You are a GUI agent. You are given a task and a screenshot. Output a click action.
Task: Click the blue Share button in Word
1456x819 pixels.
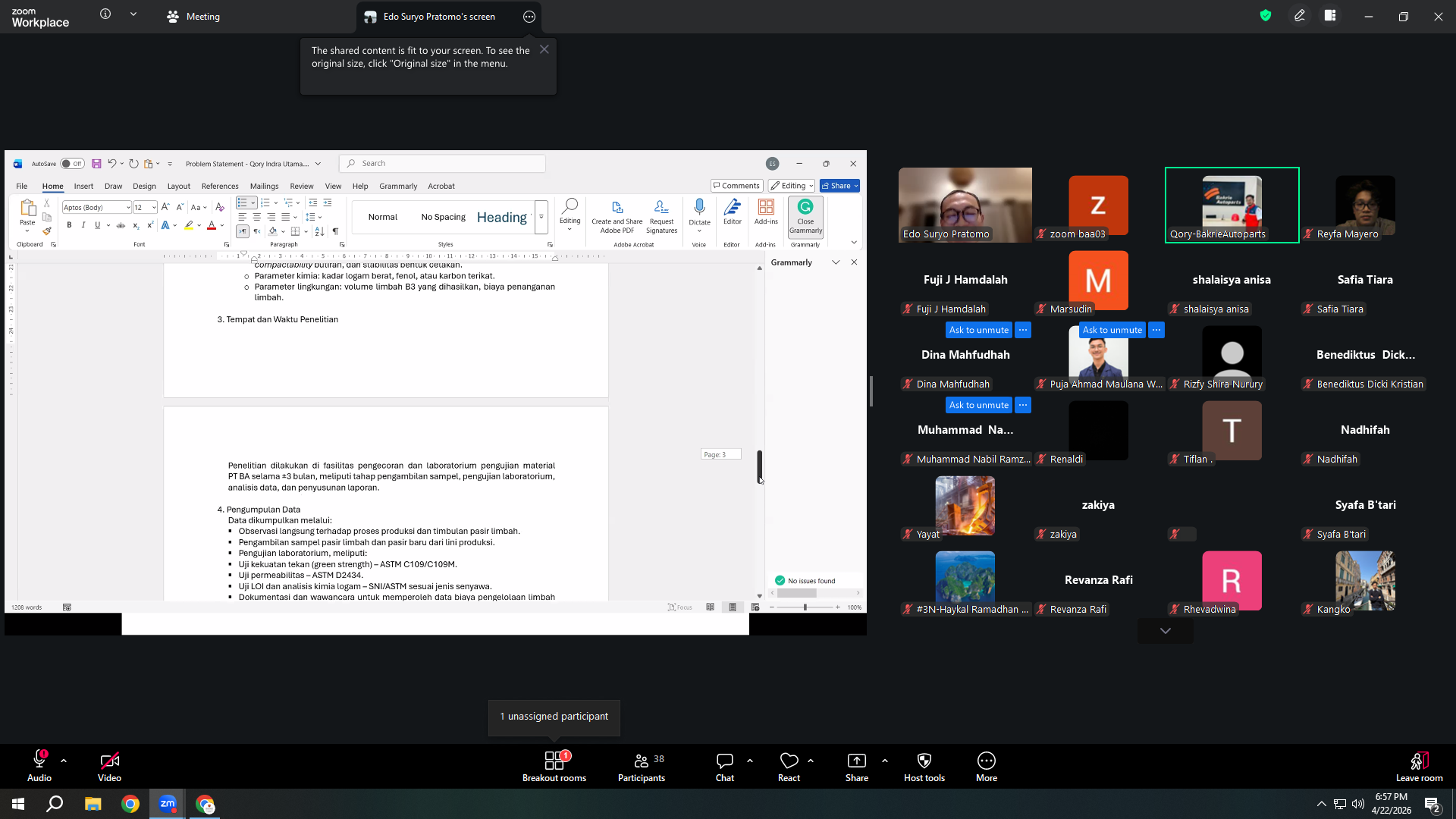coord(839,186)
